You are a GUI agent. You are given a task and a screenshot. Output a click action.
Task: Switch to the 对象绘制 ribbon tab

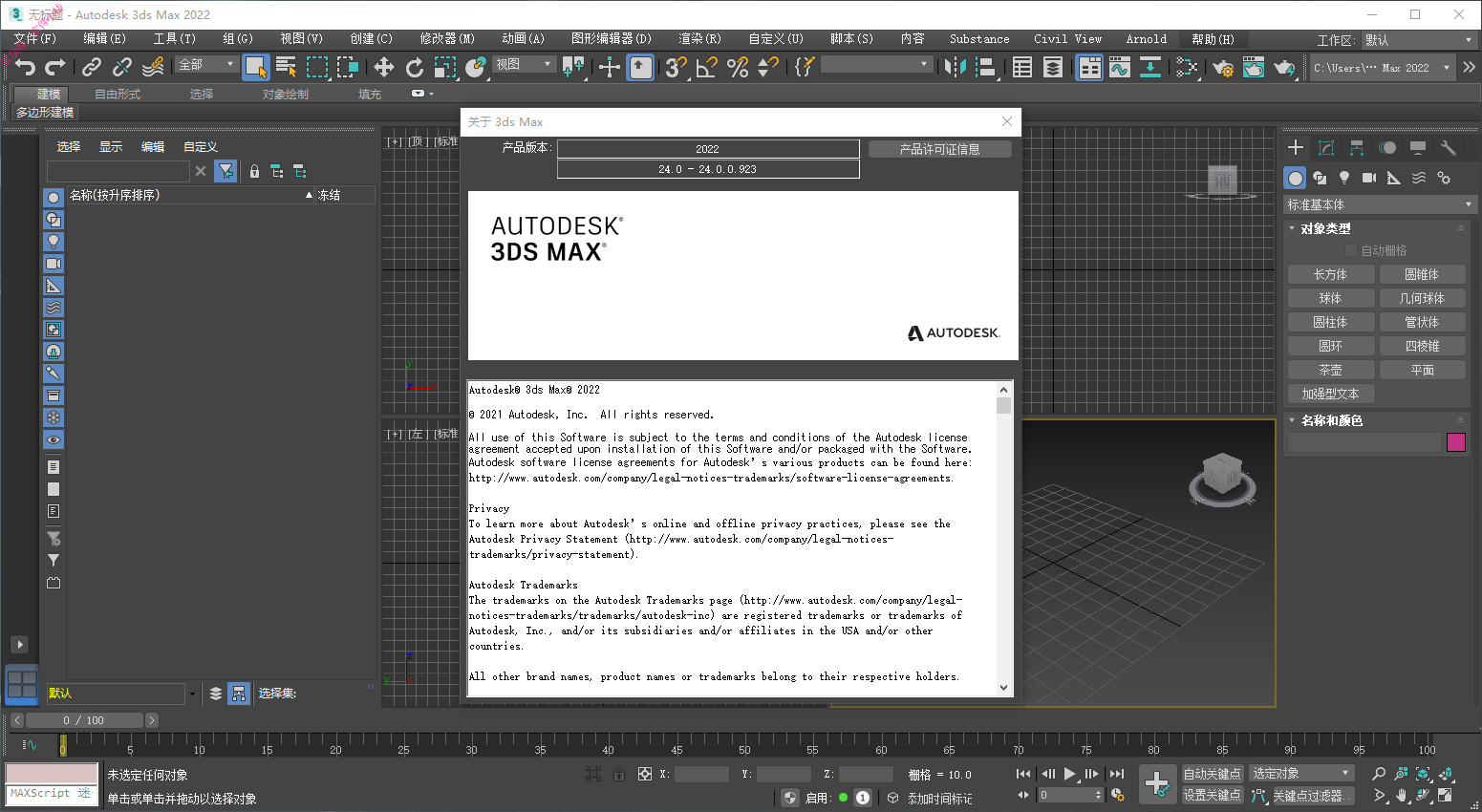pyautogui.click(x=286, y=94)
